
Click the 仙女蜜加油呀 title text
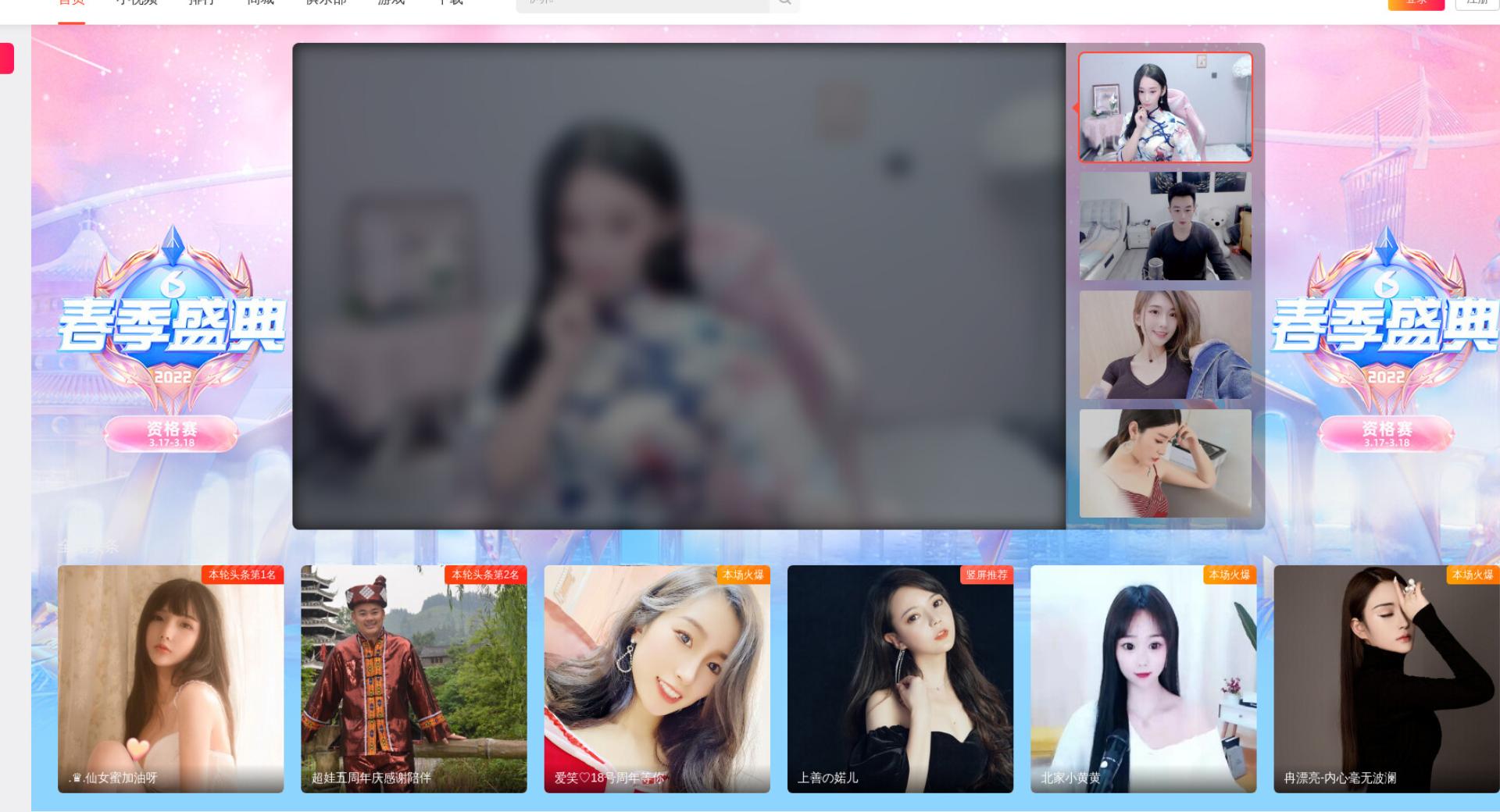pos(115,778)
